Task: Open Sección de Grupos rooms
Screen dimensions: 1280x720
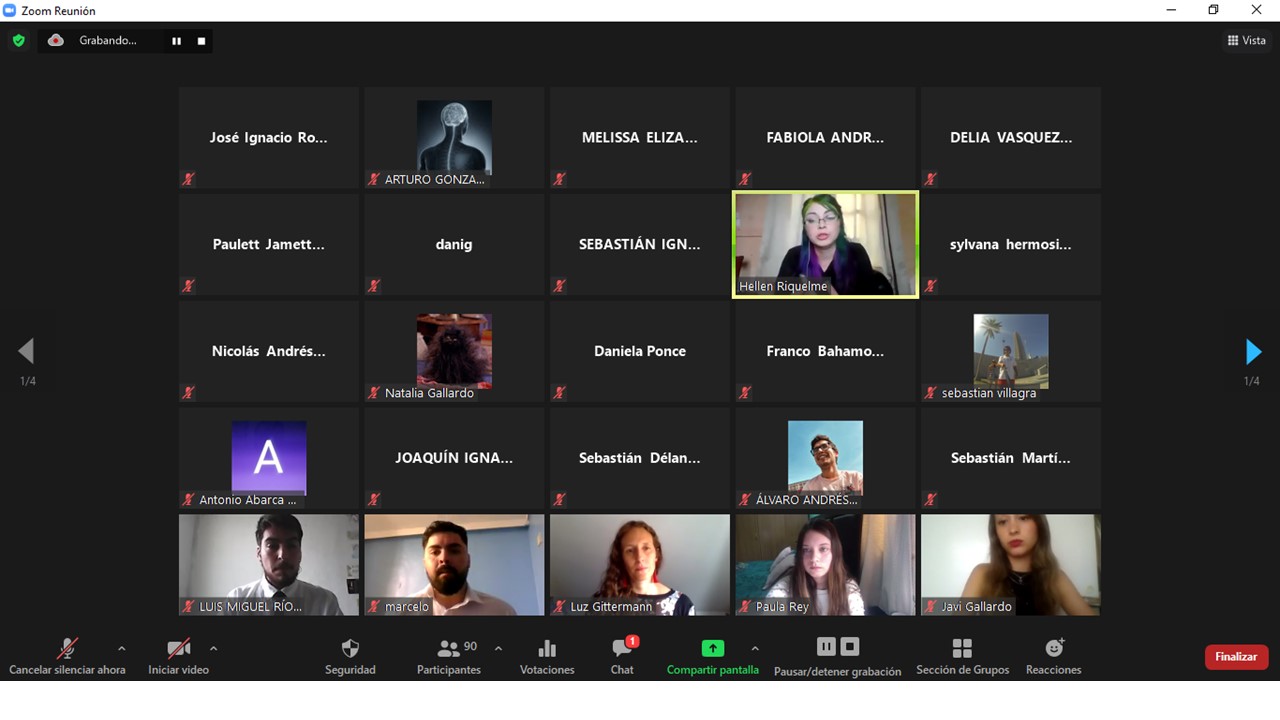Action: coord(962,649)
